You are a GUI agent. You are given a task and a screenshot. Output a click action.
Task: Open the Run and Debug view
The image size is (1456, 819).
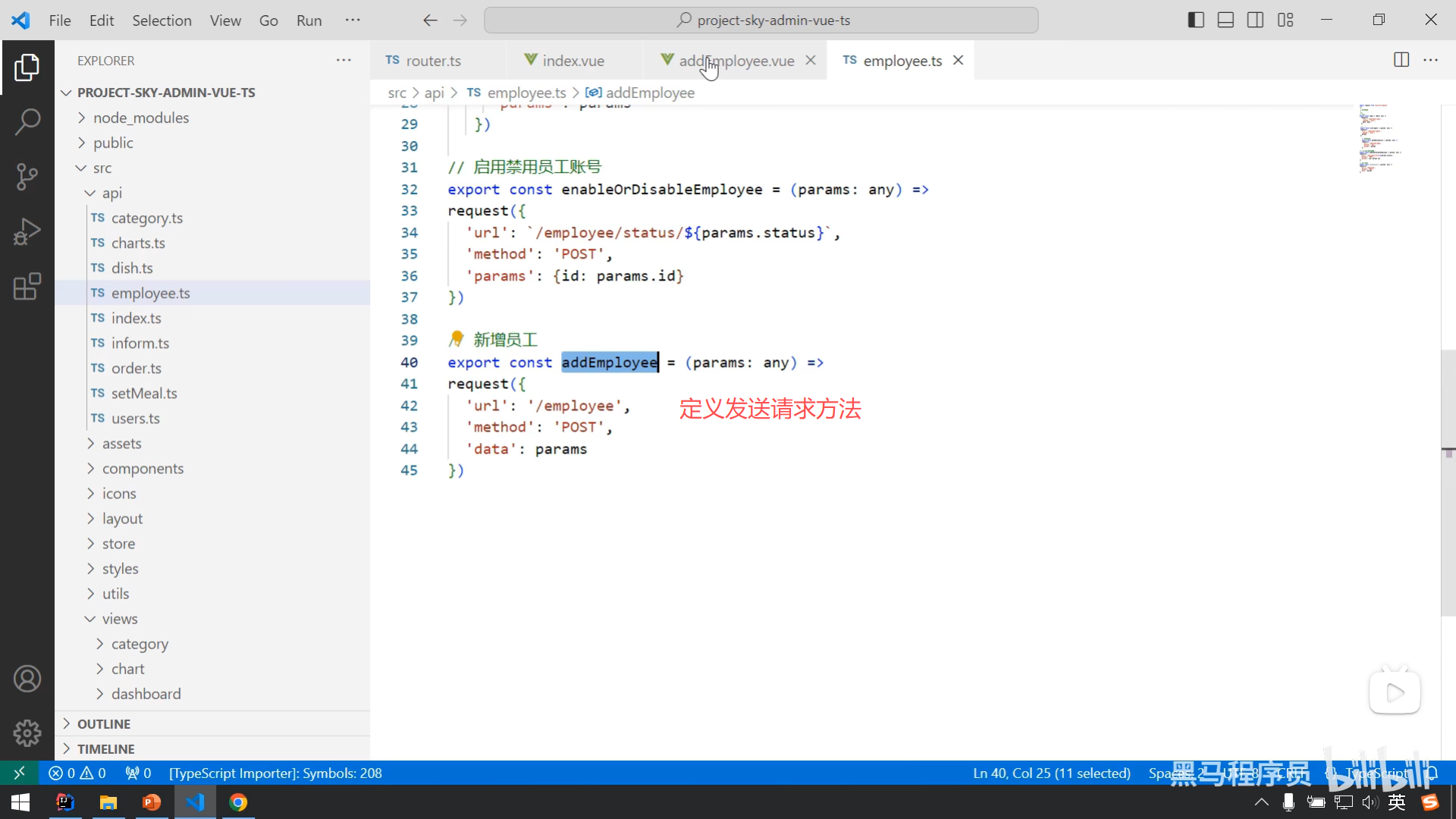tap(27, 231)
